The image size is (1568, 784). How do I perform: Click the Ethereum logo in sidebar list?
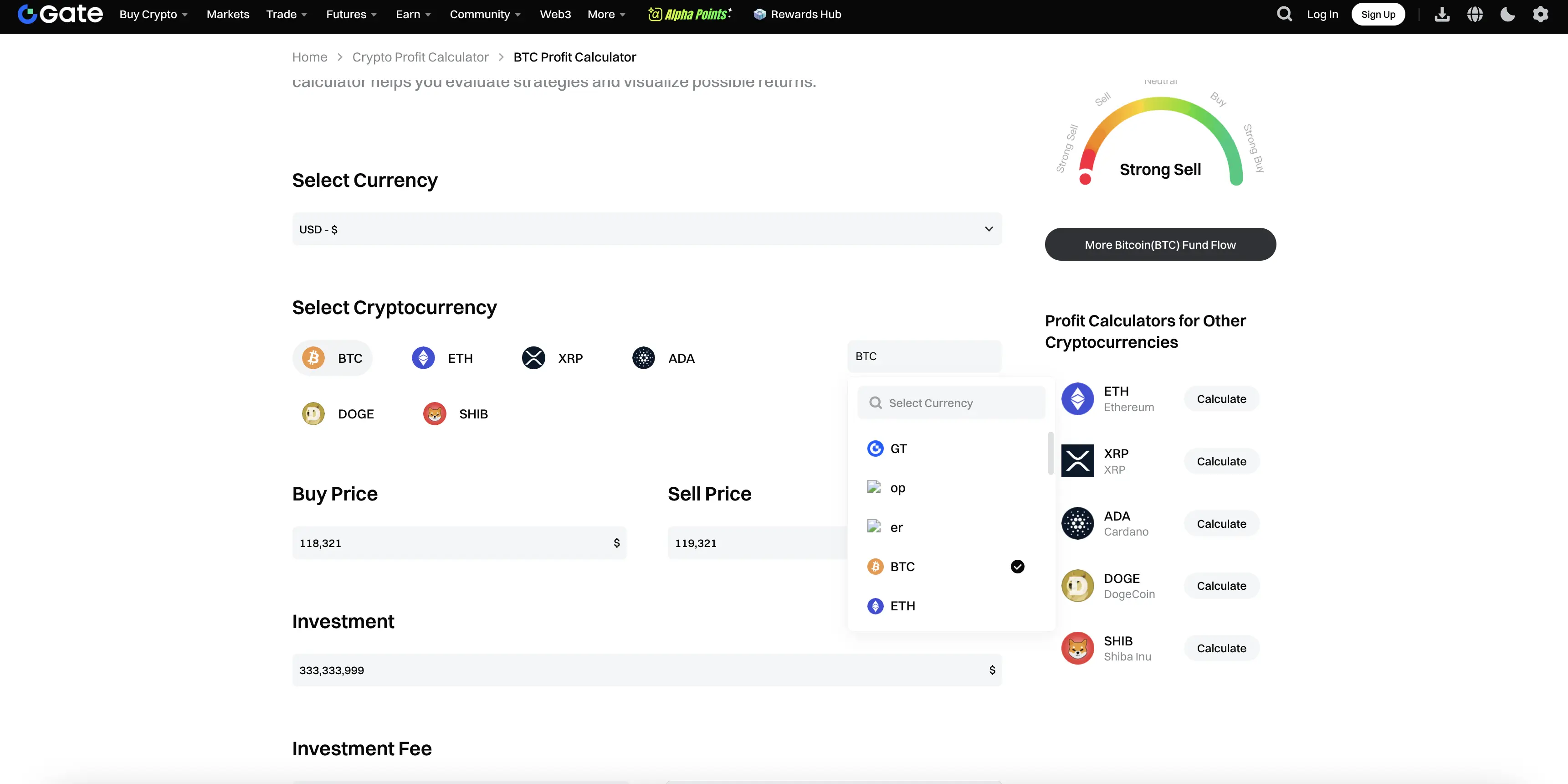coord(1077,398)
